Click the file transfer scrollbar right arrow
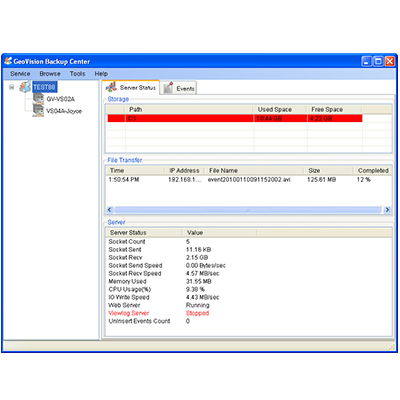Screen dimensions: 400x400 [387, 210]
